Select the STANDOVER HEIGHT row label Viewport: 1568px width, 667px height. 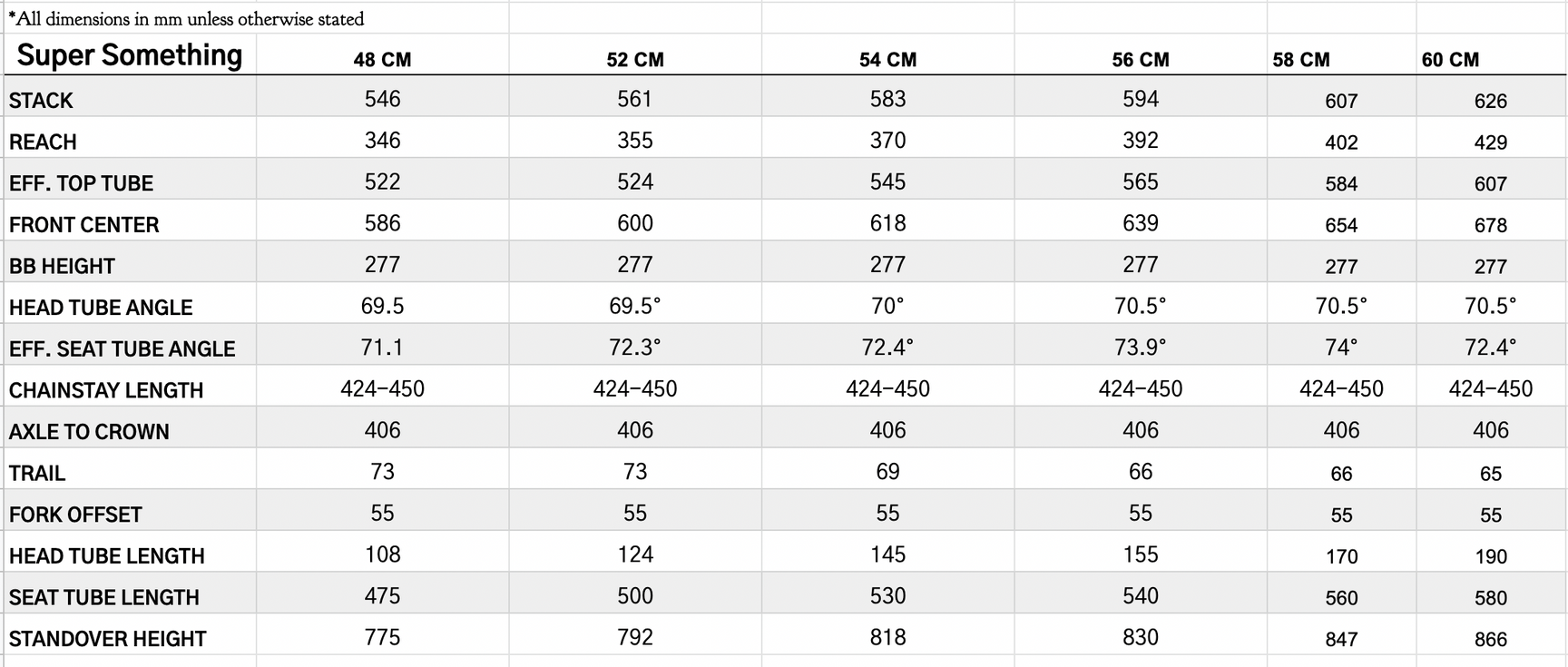(x=108, y=639)
